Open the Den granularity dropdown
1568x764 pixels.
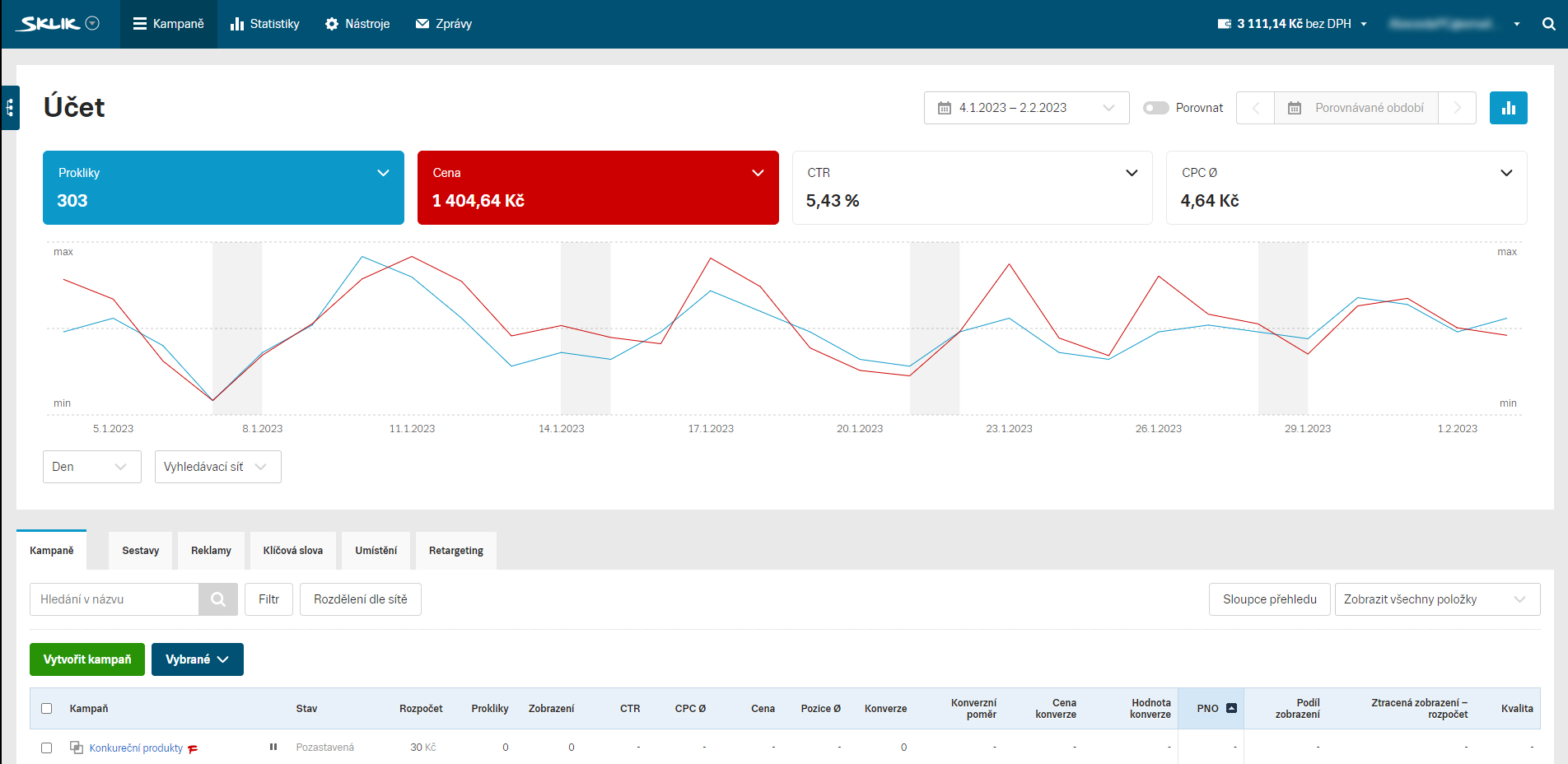[x=91, y=467]
